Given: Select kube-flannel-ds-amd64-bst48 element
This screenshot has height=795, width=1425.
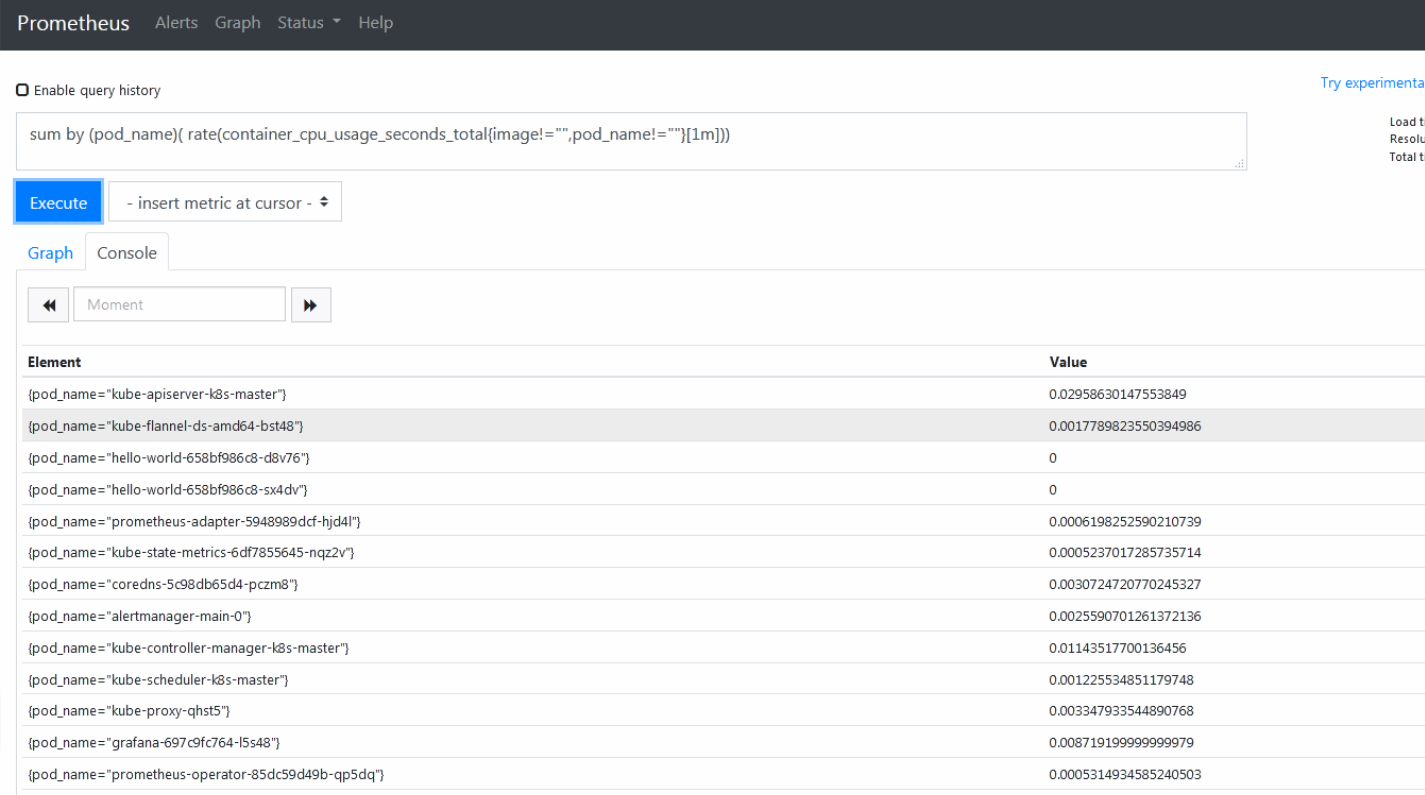Looking at the screenshot, I should tap(166, 426).
